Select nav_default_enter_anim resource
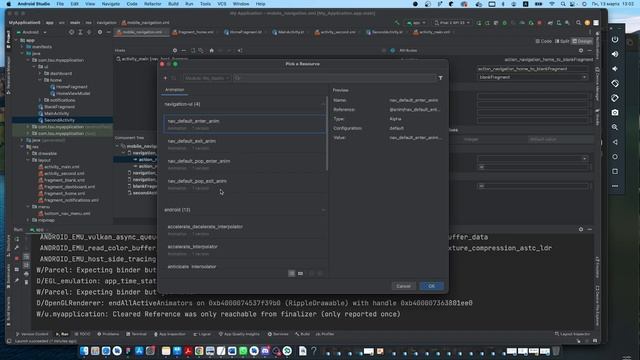This screenshot has height=360, width=640. tap(244, 124)
